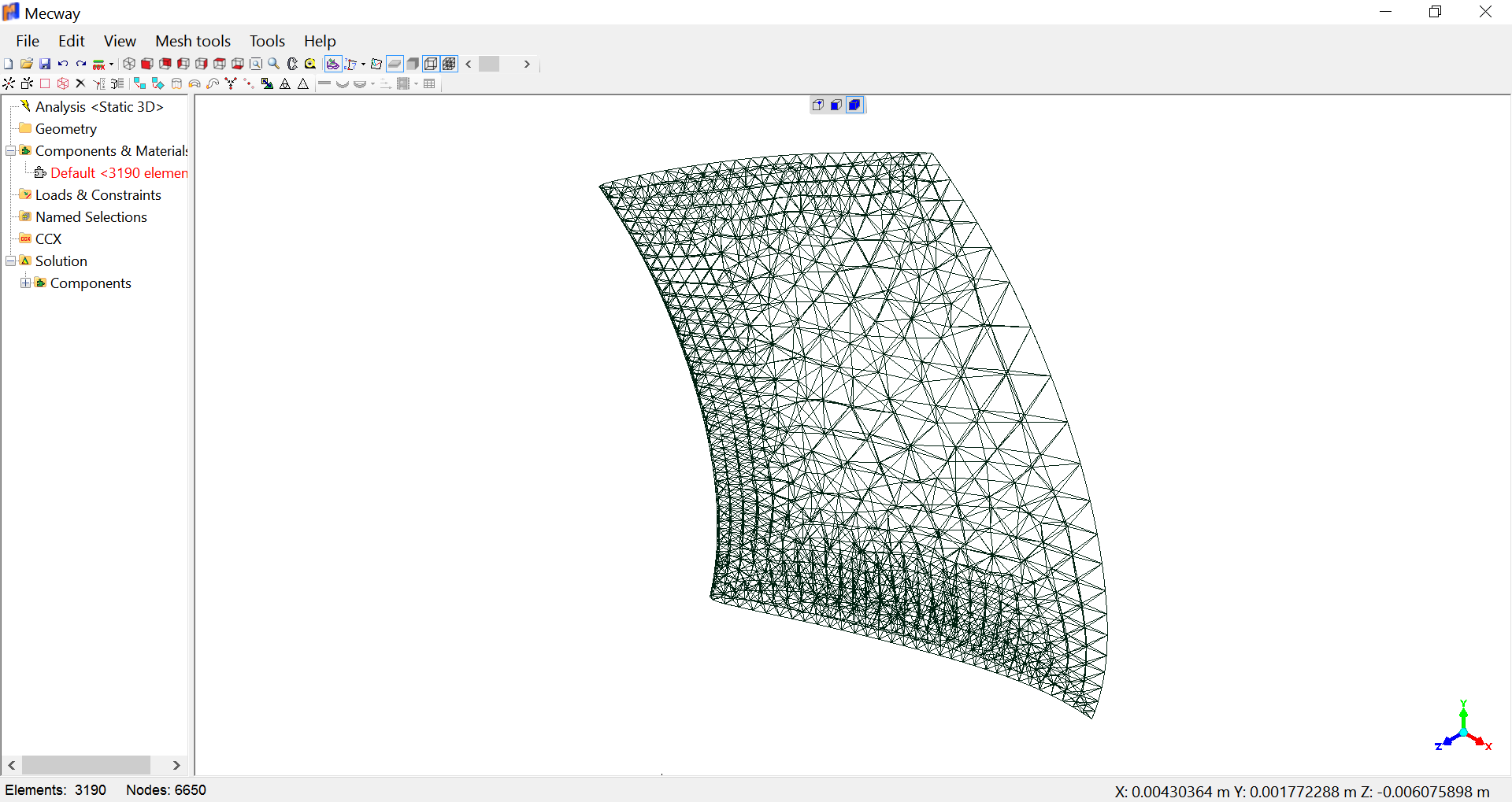Viewport: 1512px width, 802px height.
Task: Click the previous step left arrow
Action: click(469, 64)
